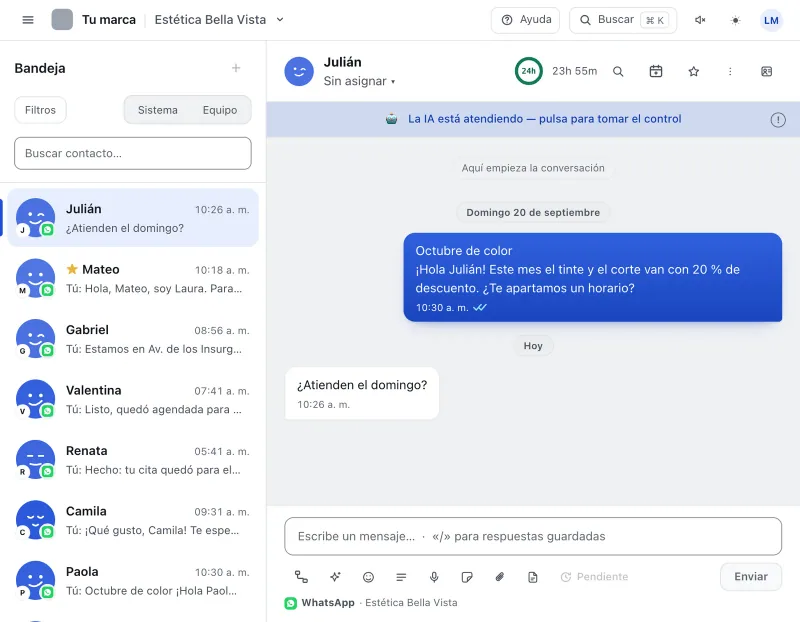Screen dimensions: 800x622
Task: Expand the Sin asignar assignment dropdown
Action: (359, 81)
